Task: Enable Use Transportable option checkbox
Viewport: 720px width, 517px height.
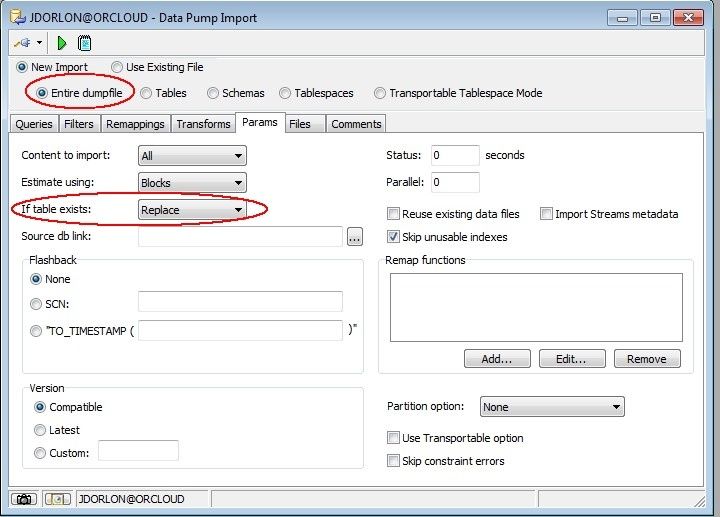Action: coord(393,438)
